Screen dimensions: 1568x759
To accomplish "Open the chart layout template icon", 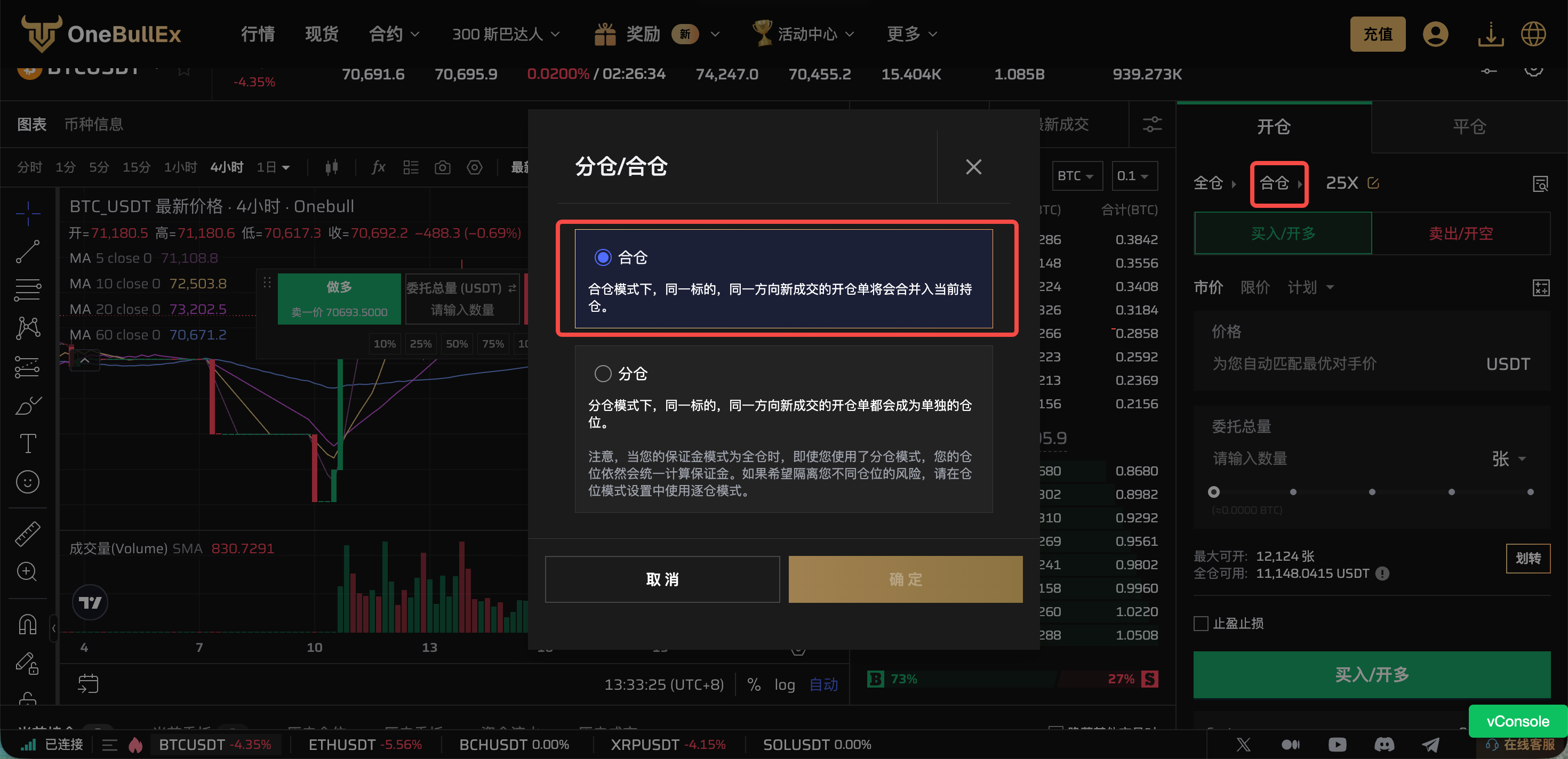I will (411, 167).
